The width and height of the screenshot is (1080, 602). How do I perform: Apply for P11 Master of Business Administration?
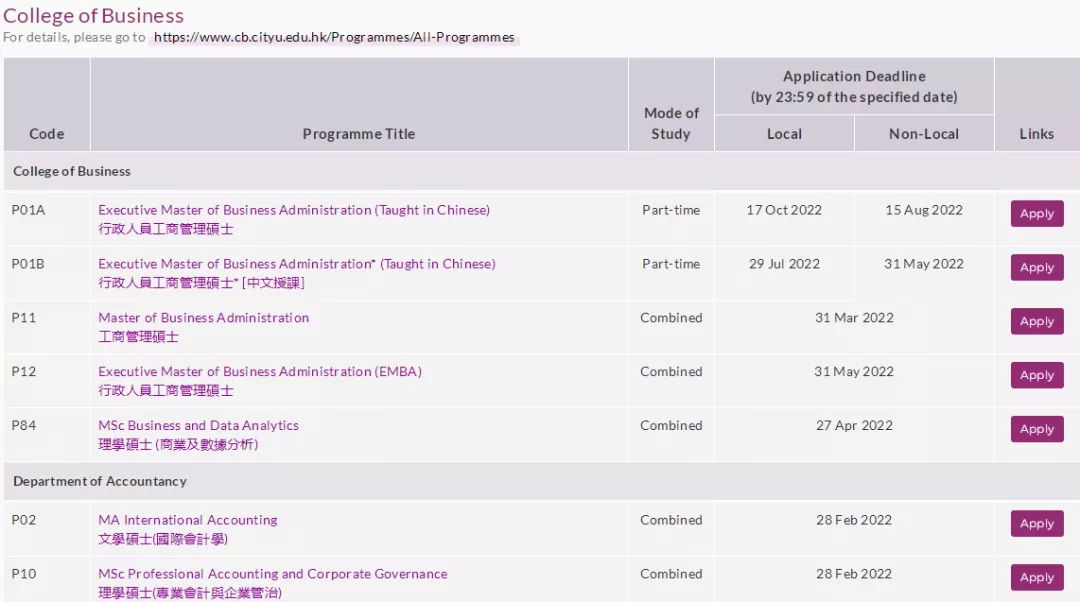click(x=1037, y=321)
